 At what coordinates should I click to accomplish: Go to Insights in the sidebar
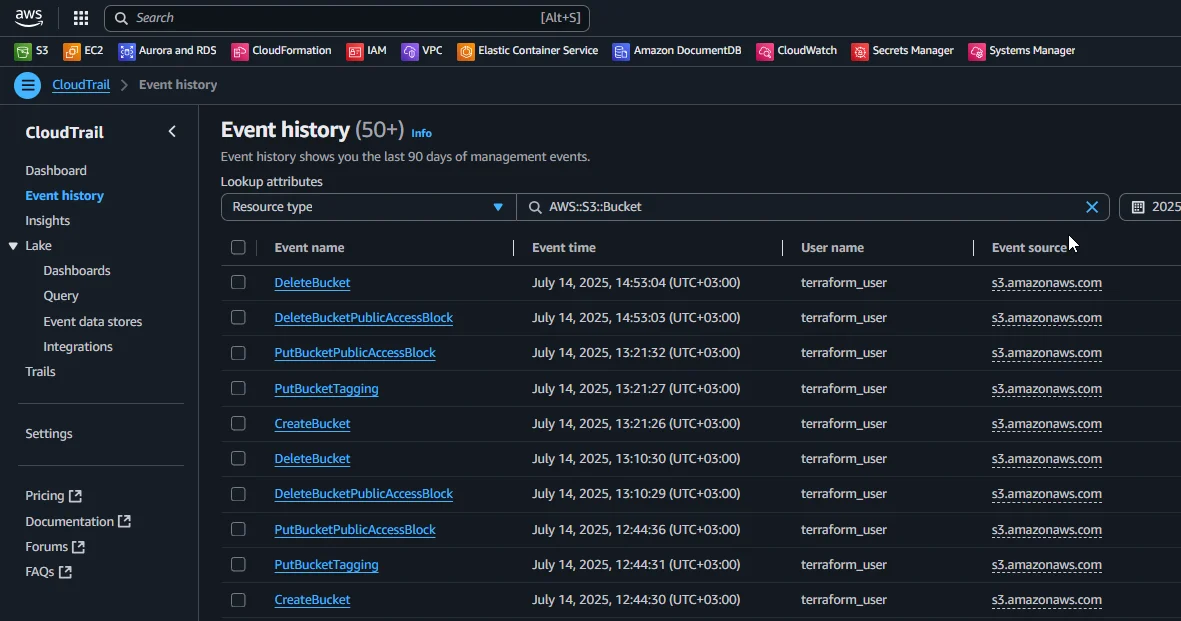[x=48, y=221]
